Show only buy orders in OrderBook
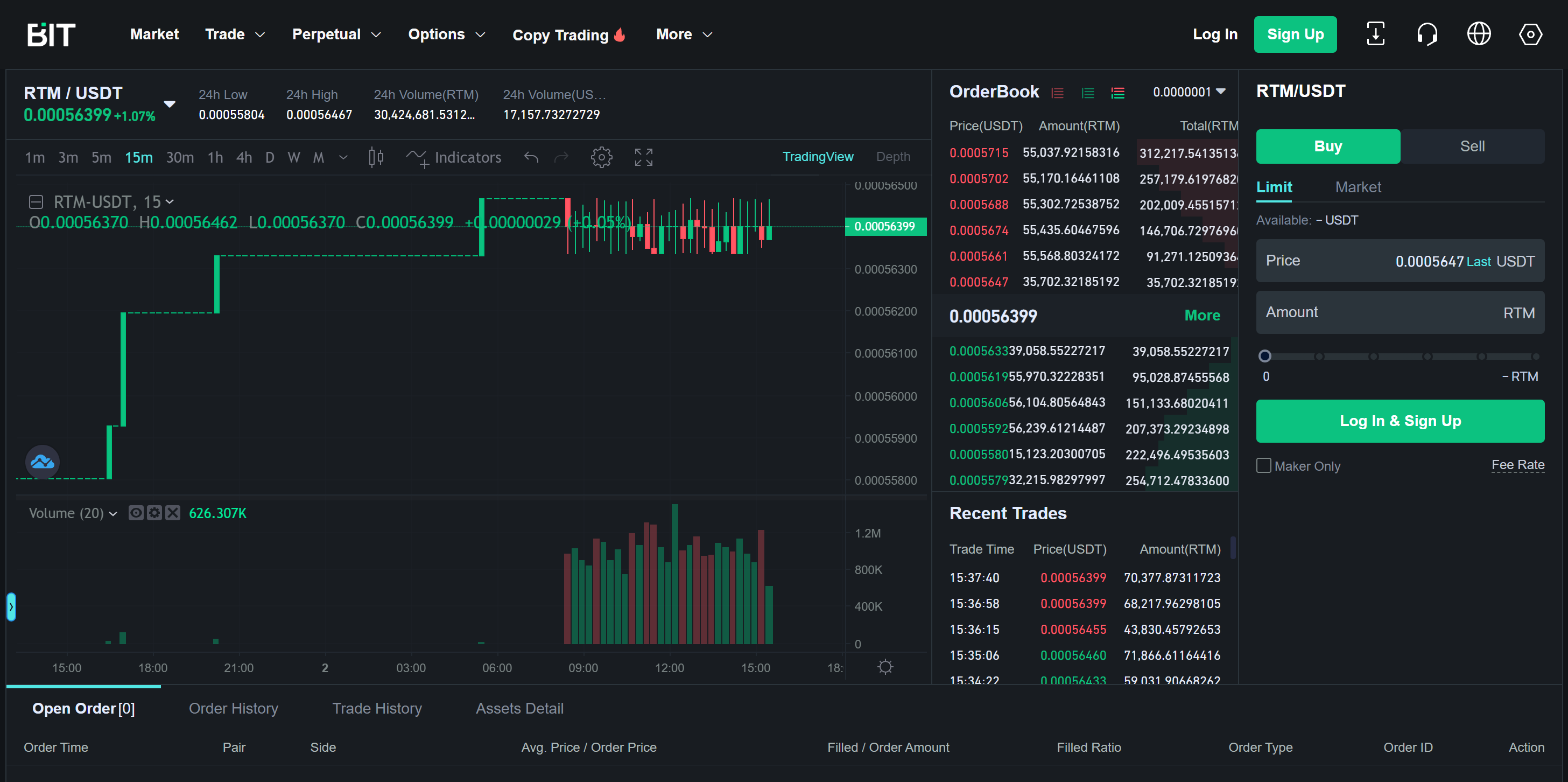This screenshot has width=1568, height=782. pyautogui.click(x=1088, y=93)
